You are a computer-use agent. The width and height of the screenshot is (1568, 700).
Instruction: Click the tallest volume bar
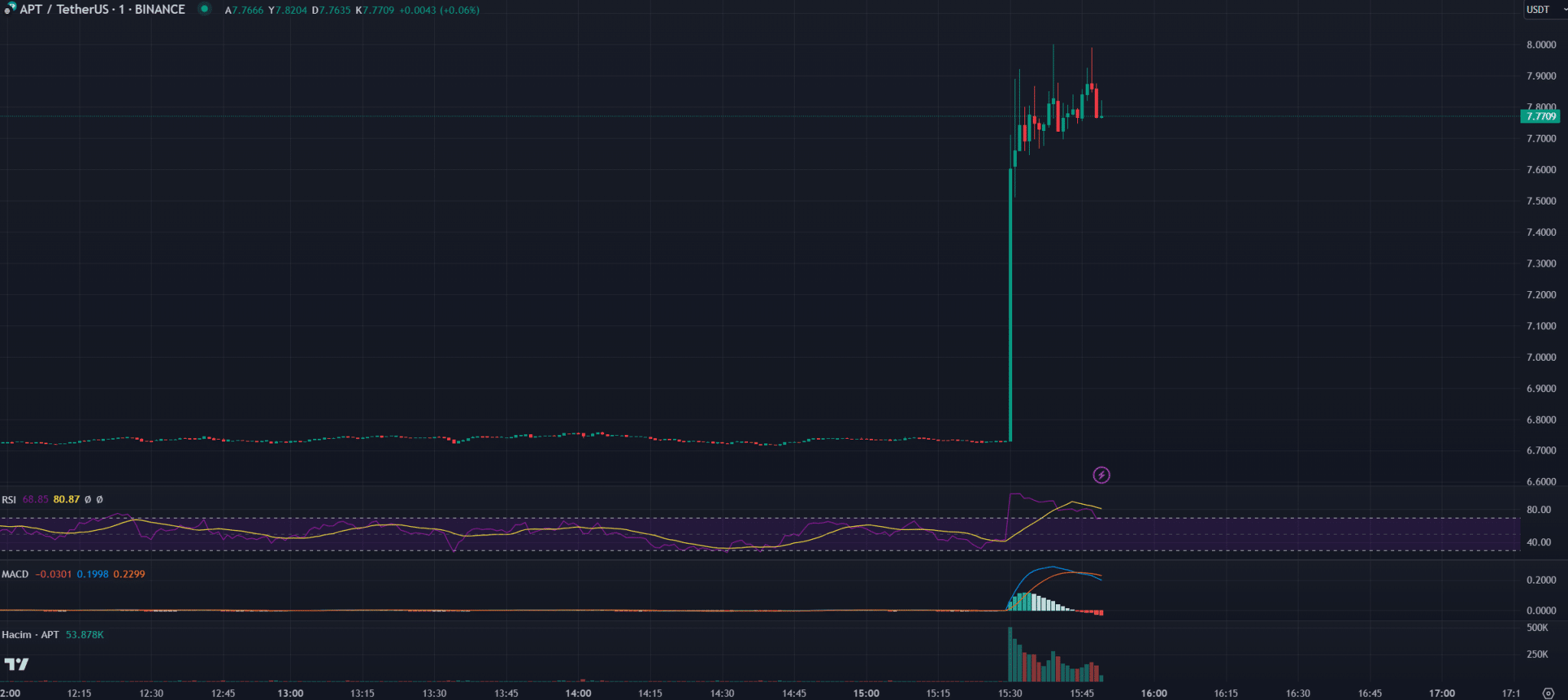1010,654
